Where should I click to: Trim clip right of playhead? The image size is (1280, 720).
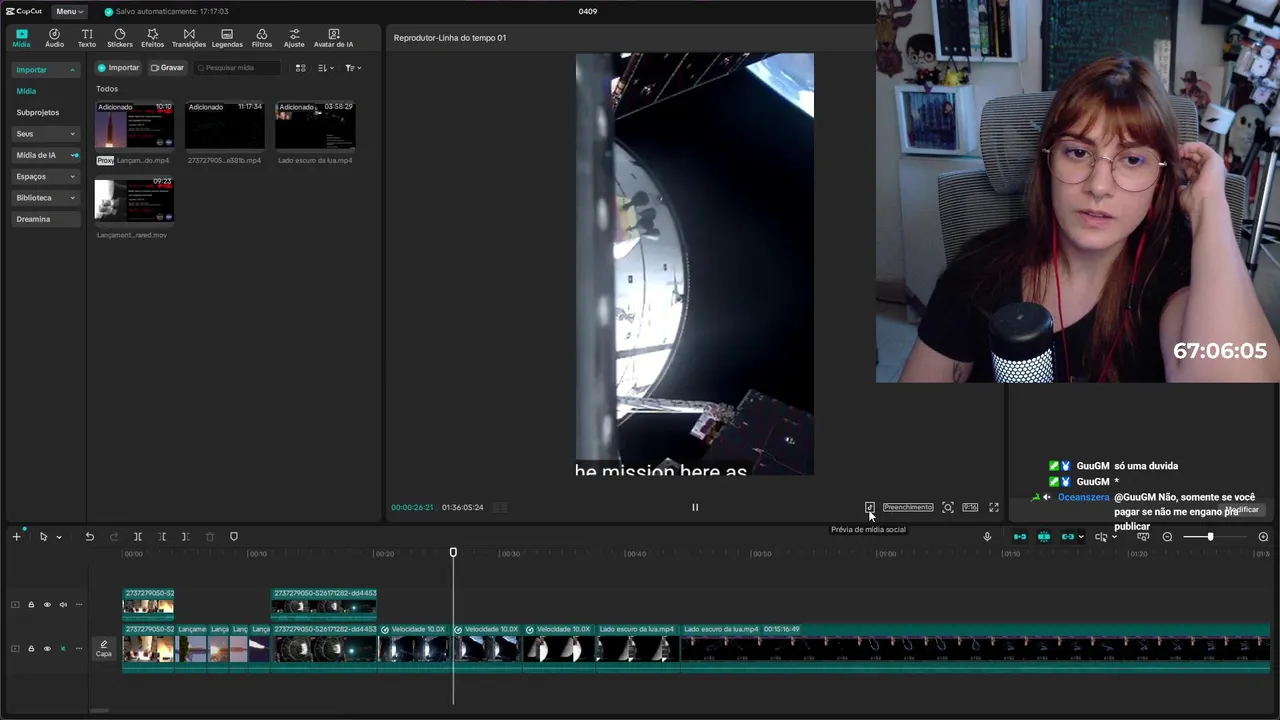(x=185, y=537)
